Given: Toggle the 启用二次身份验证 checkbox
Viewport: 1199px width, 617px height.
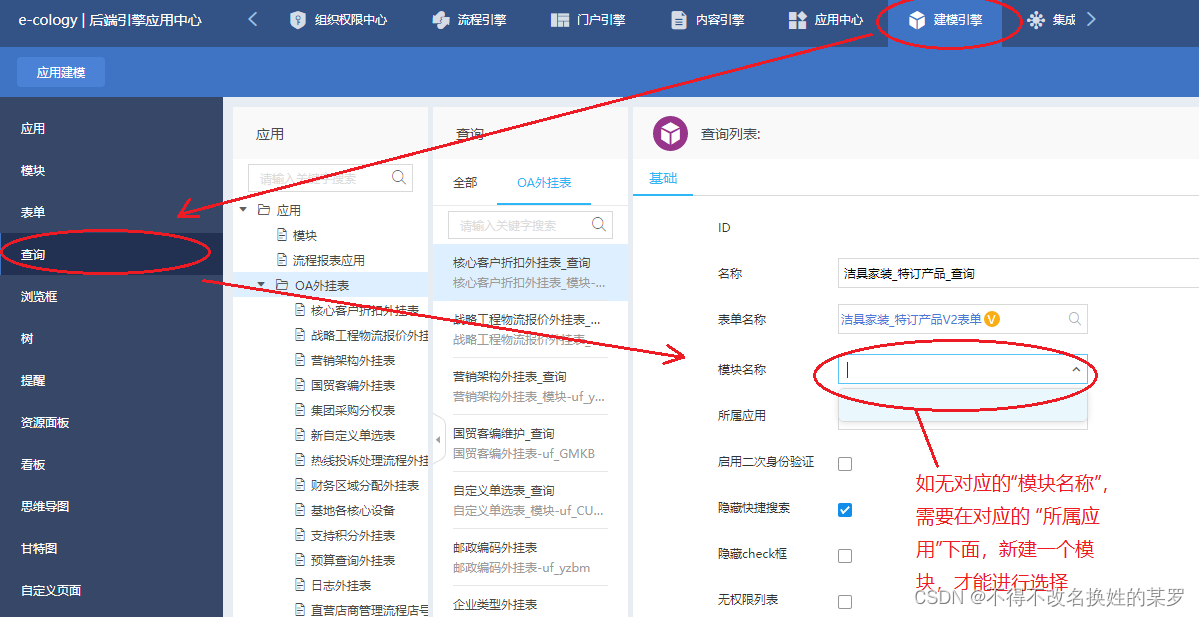Looking at the screenshot, I should pos(845,463).
